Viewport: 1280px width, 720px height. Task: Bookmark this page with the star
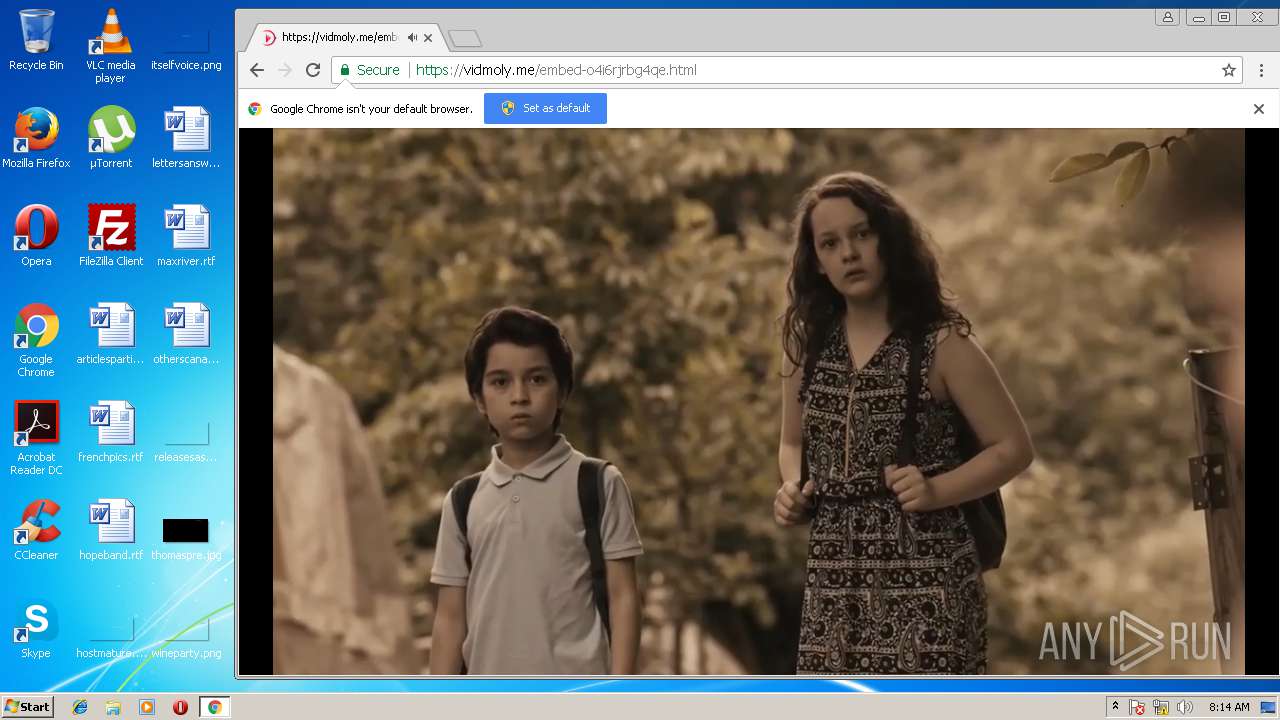click(1229, 70)
